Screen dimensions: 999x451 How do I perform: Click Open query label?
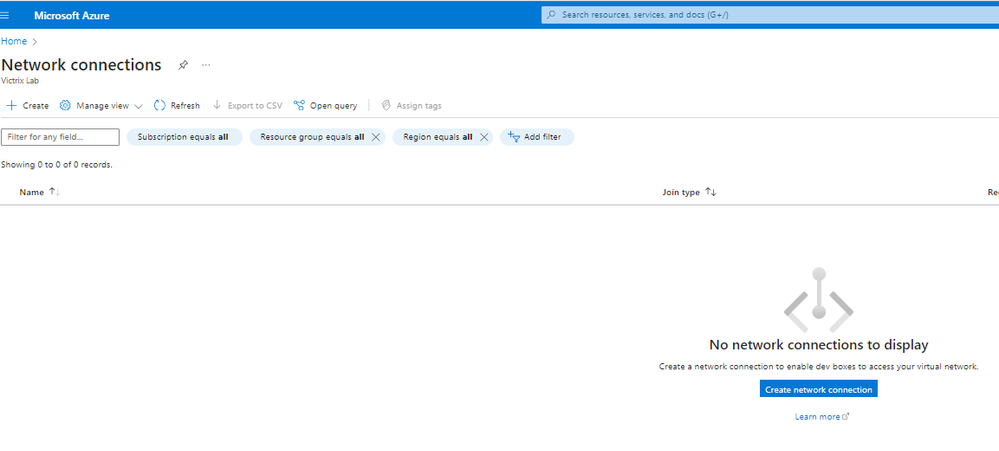click(x=333, y=106)
